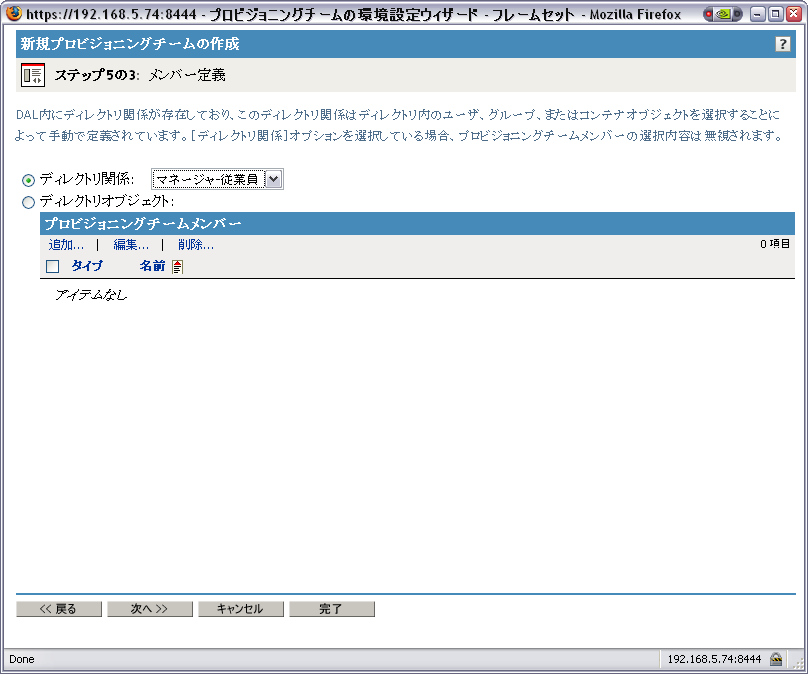Tick the select-all checkbox beside タイプ
Image resolution: width=808 pixels, height=674 pixels.
tap(53, 266)
